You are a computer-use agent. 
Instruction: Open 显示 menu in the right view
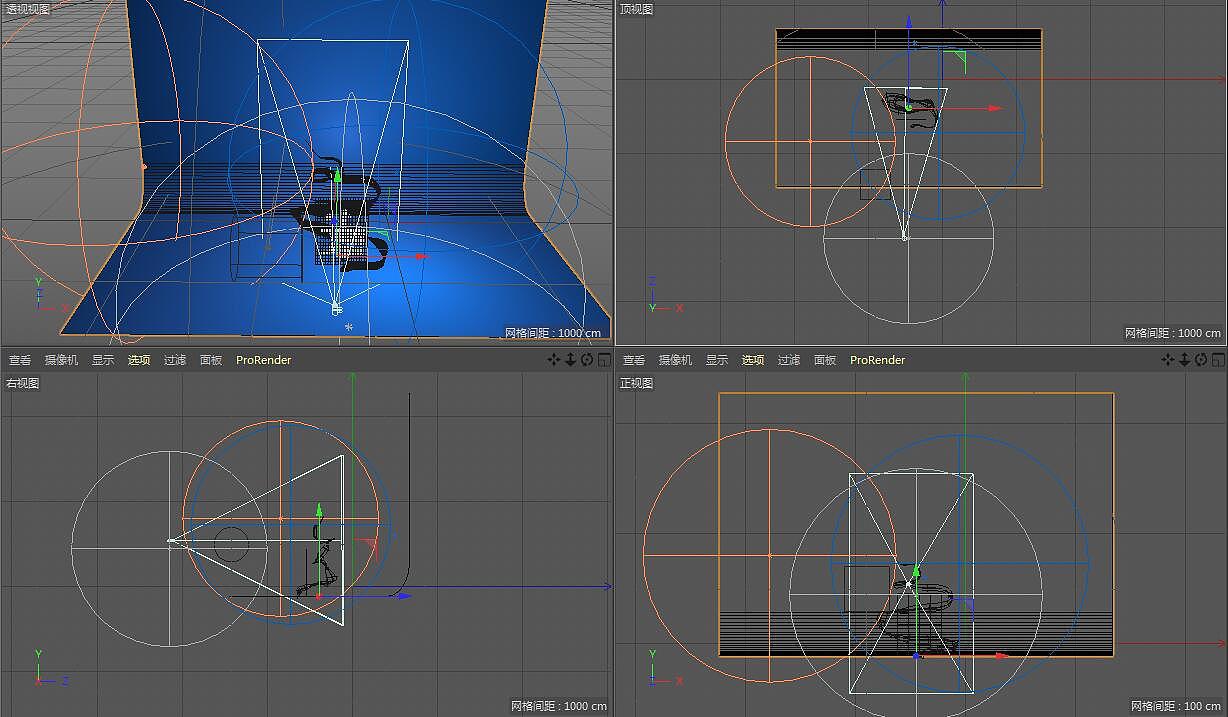(103, 360)
